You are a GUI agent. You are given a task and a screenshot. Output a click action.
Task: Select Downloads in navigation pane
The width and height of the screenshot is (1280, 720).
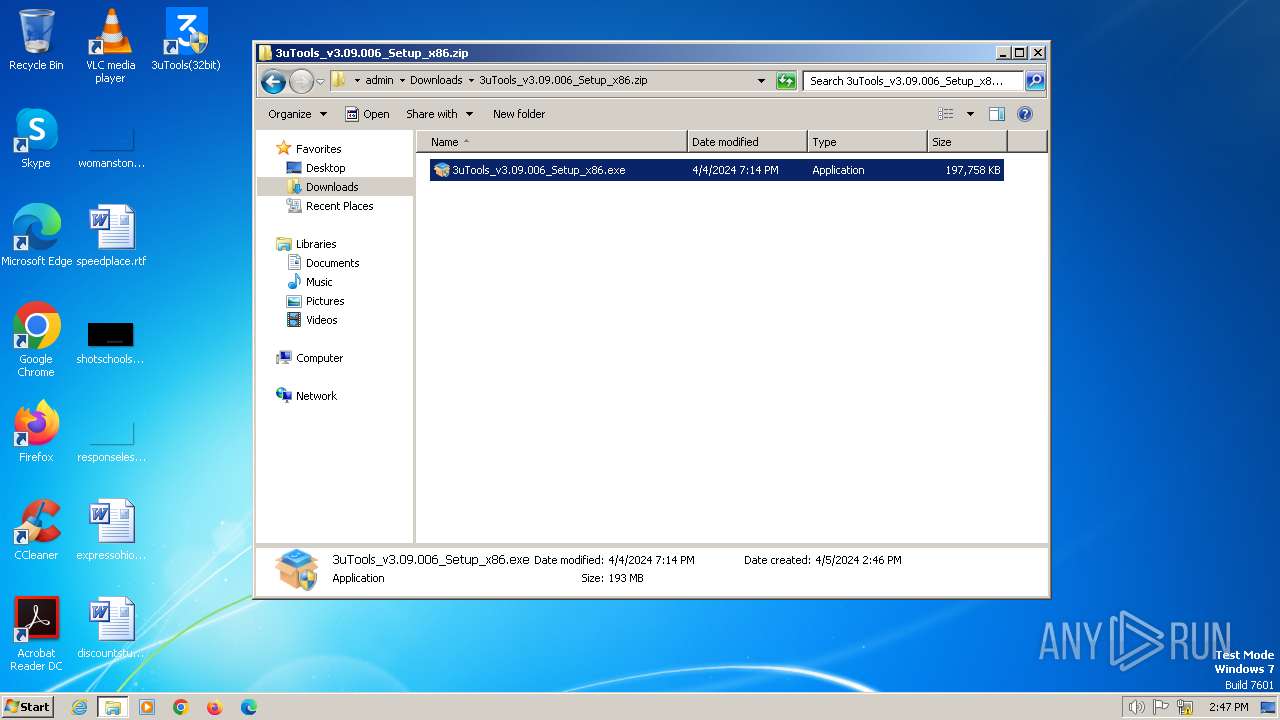[332, 187]
